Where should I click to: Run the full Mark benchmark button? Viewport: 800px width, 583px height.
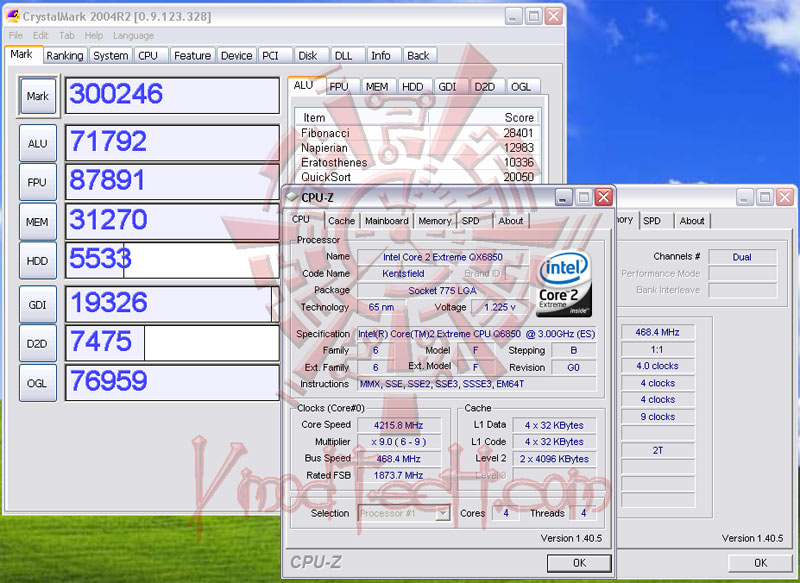point(38,96)
